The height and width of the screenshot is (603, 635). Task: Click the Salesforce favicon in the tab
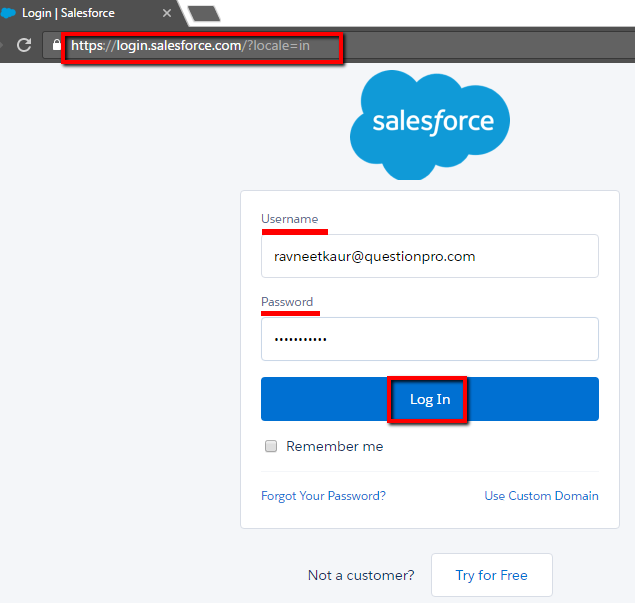pyautogui.click(x=8, y=13)
